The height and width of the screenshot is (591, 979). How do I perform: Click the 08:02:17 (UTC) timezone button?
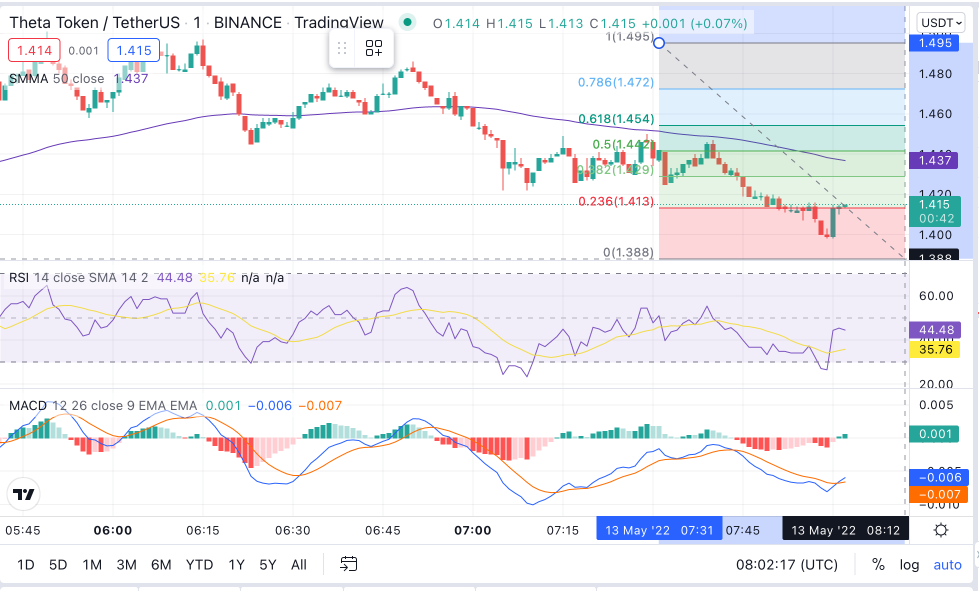pyautogui.click(x=787, y=565)
